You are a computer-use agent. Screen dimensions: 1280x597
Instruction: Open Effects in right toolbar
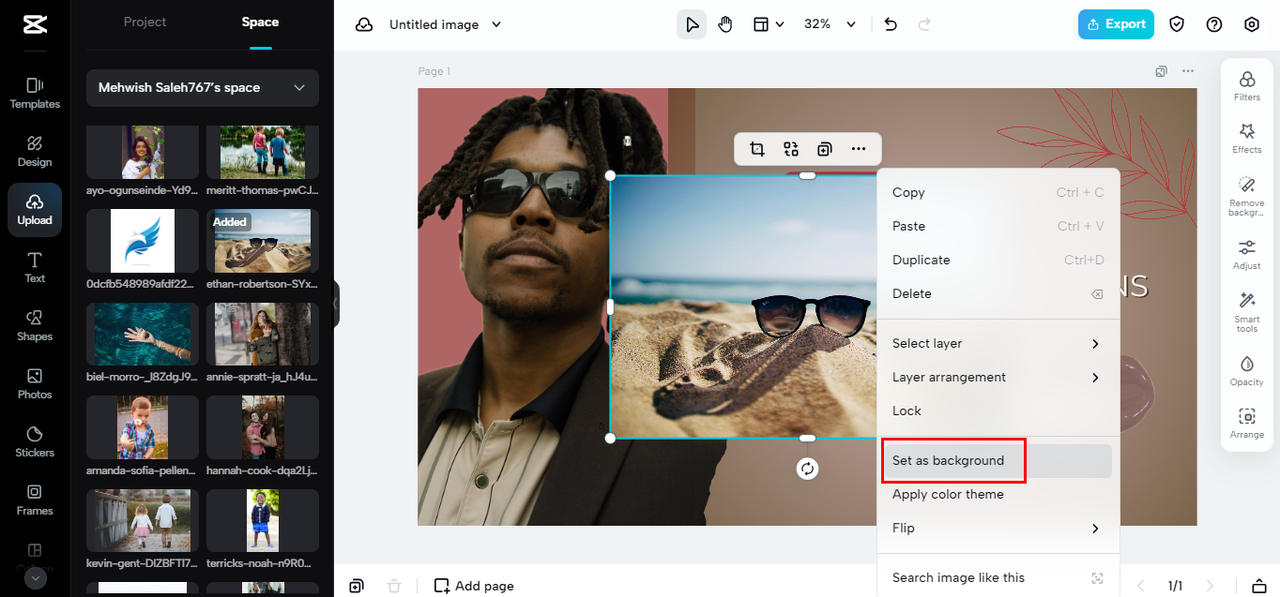coord(1247,138)
